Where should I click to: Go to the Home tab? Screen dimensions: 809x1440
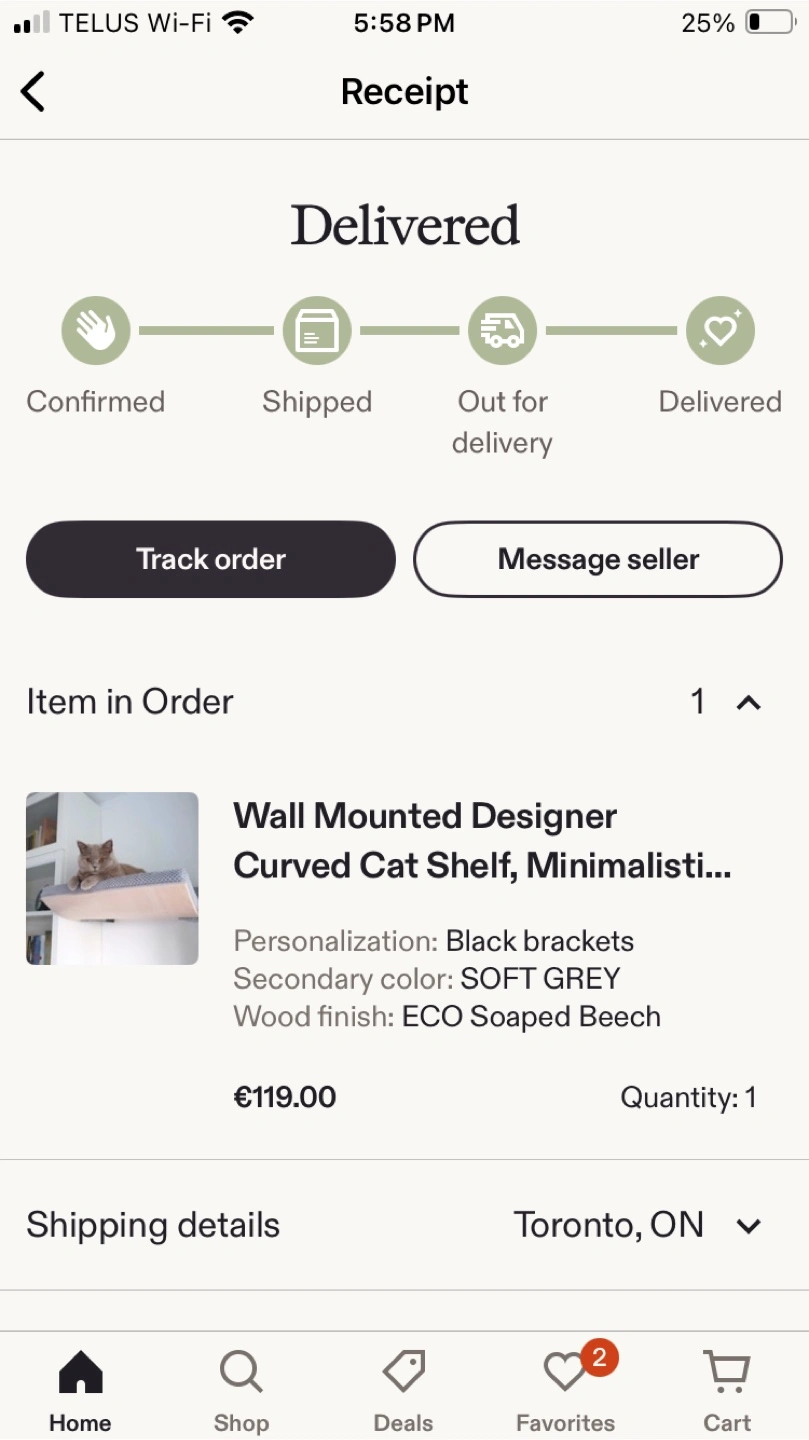pos(81,1372)
